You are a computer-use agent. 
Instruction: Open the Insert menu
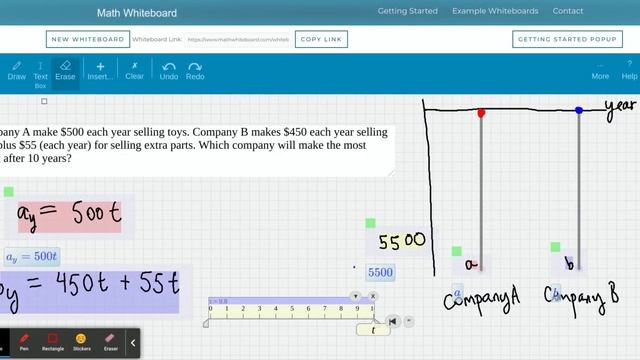click(100, 71)
